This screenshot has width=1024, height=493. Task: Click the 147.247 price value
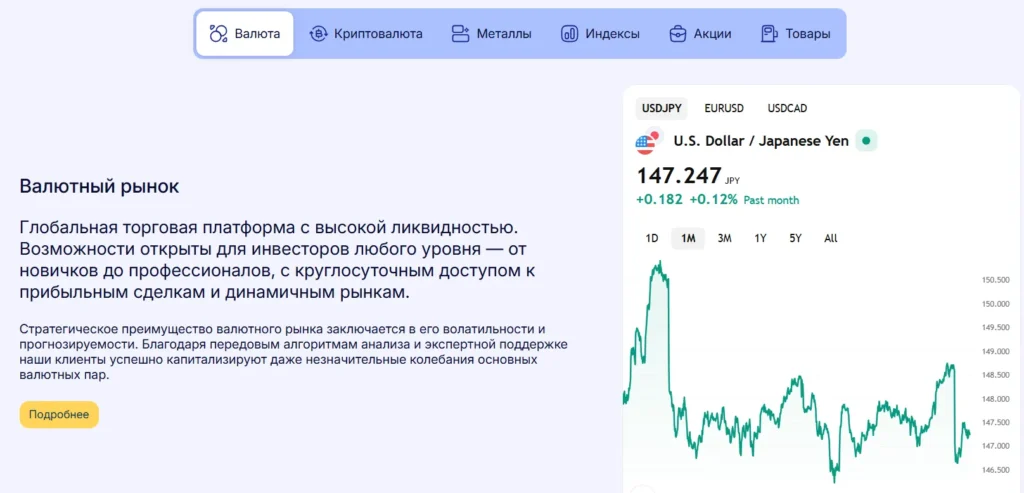[679, 176]
